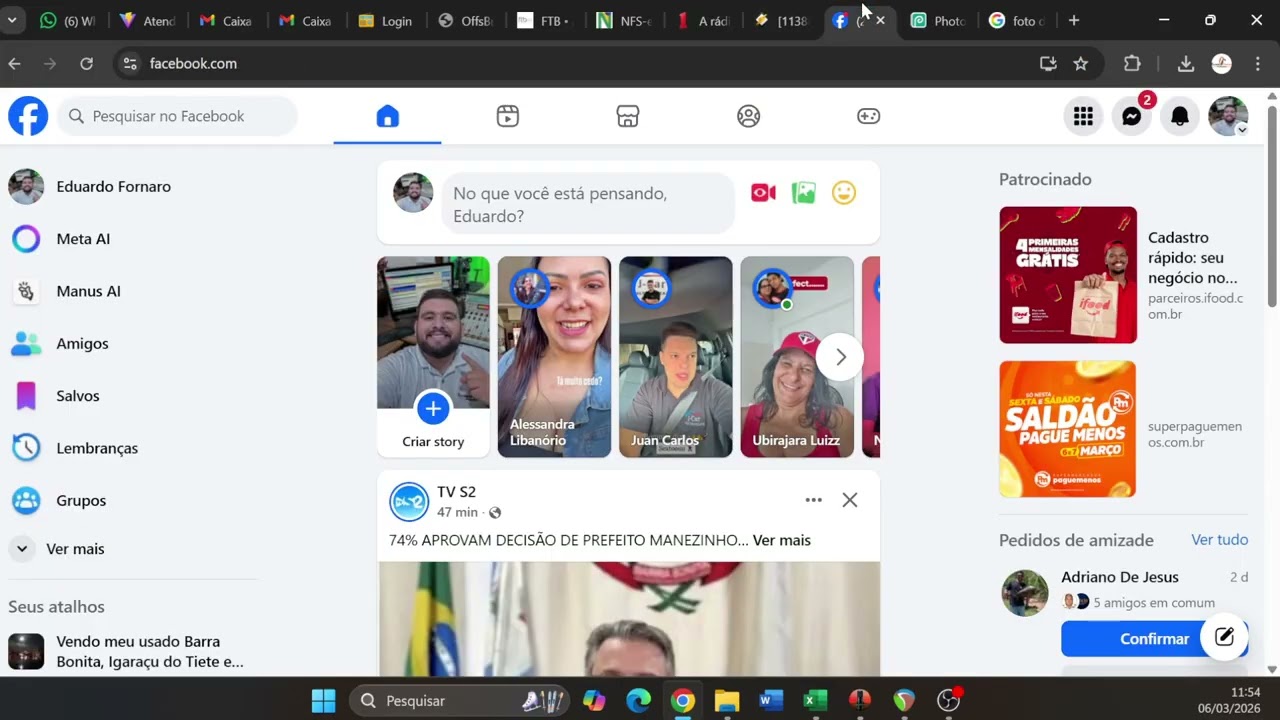Image resolution: width=1280 pixels, height=720 pixels.
Task: Click the Pesquisar no Facebook search field
Action: pyautogui.click(x=177, y=116)
